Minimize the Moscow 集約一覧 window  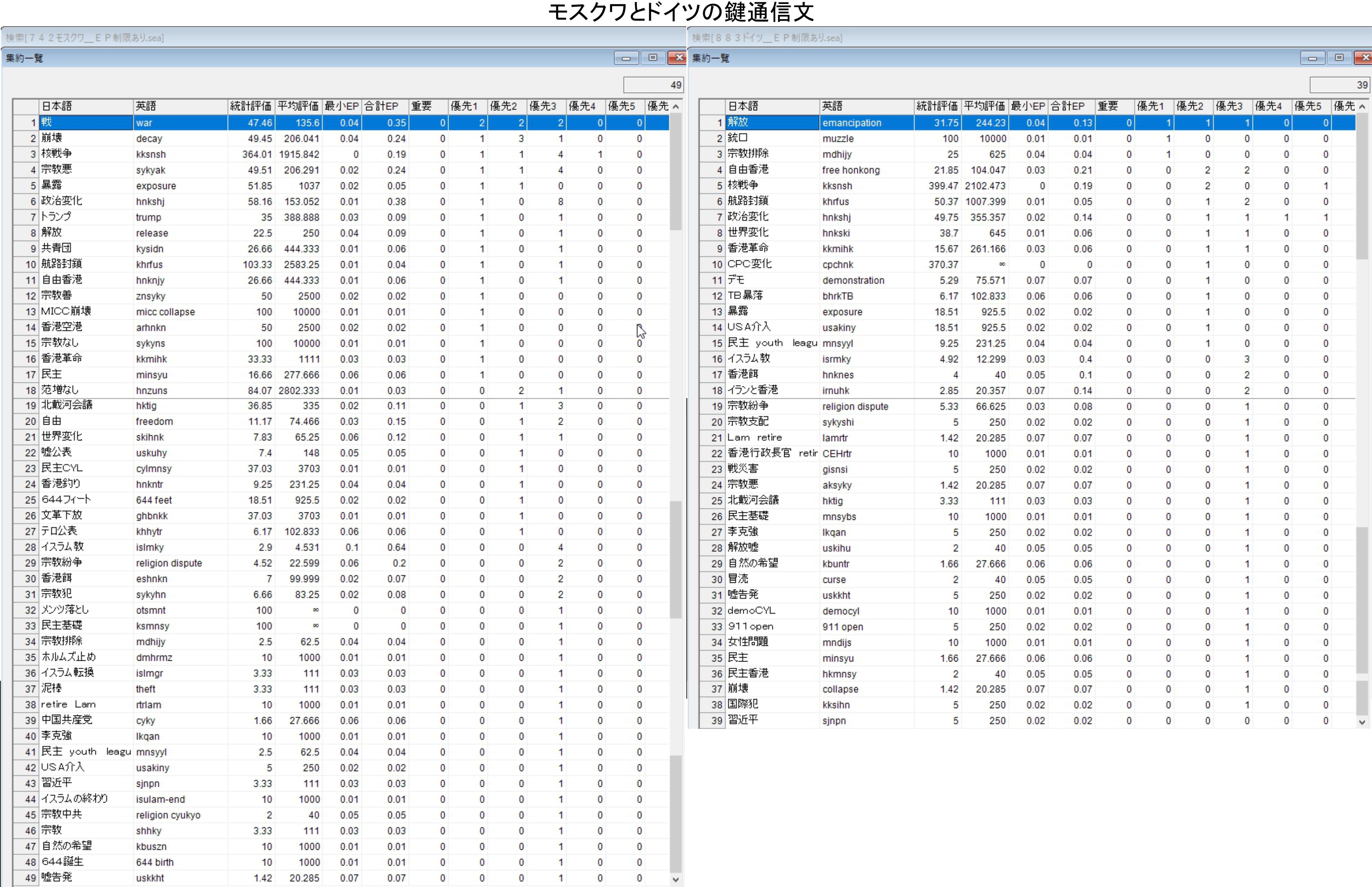coord(626,58)
